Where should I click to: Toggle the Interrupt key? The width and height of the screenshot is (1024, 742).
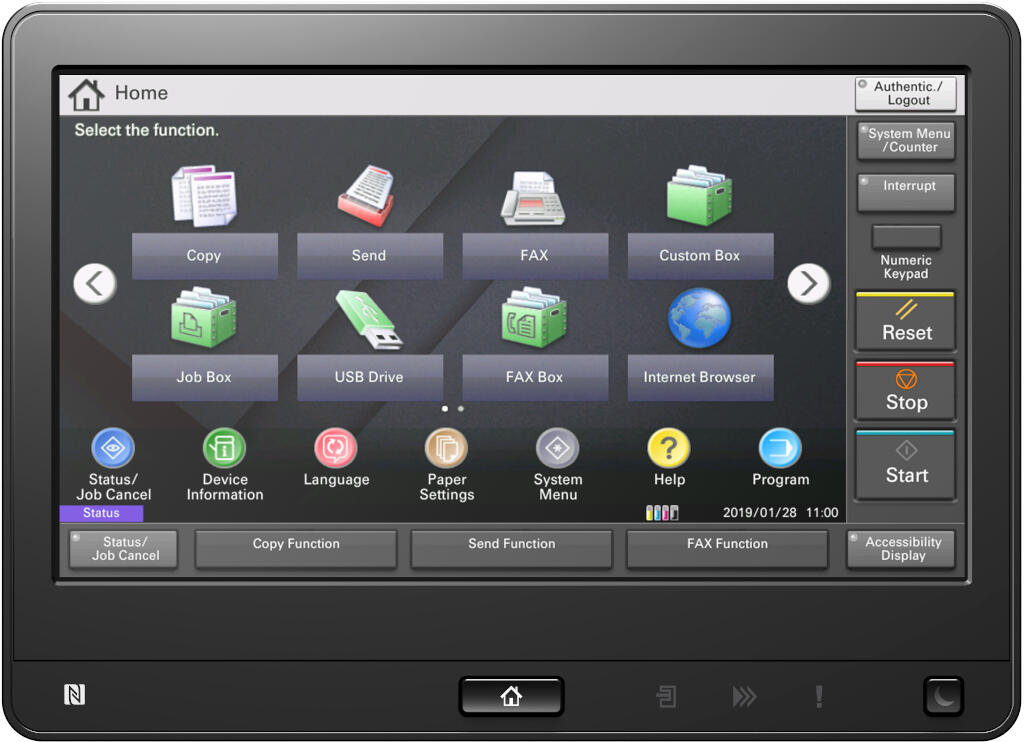tap(906, 193)
